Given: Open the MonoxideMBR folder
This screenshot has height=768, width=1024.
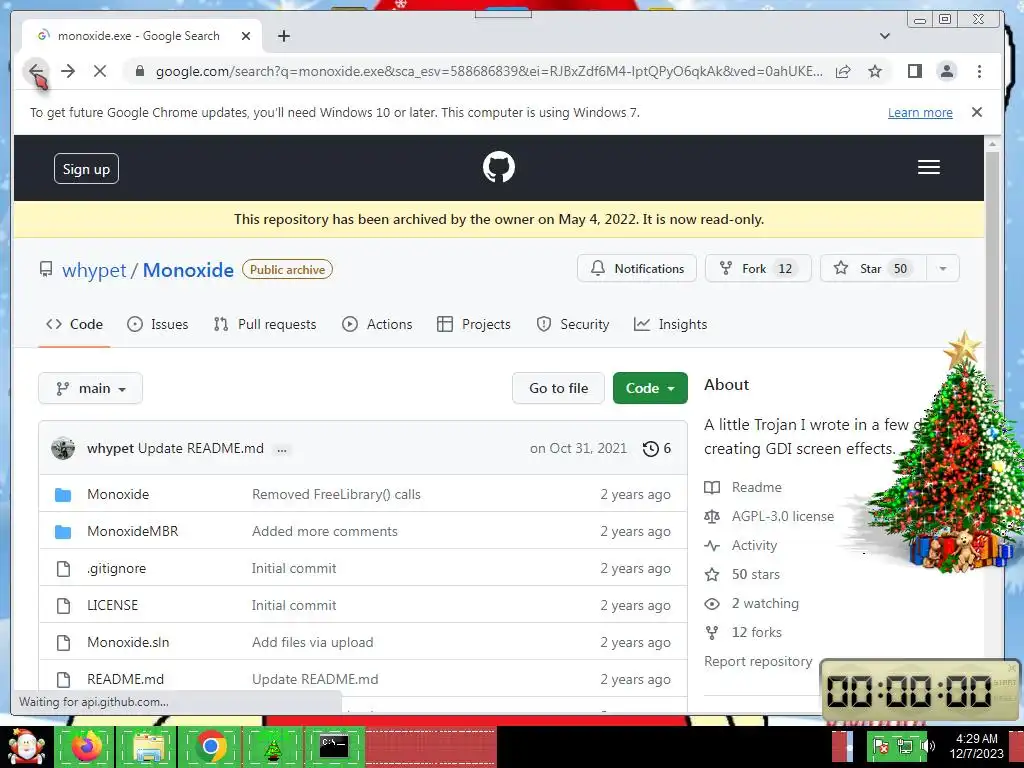Looking at the screenshot, I should pos(133,531).
